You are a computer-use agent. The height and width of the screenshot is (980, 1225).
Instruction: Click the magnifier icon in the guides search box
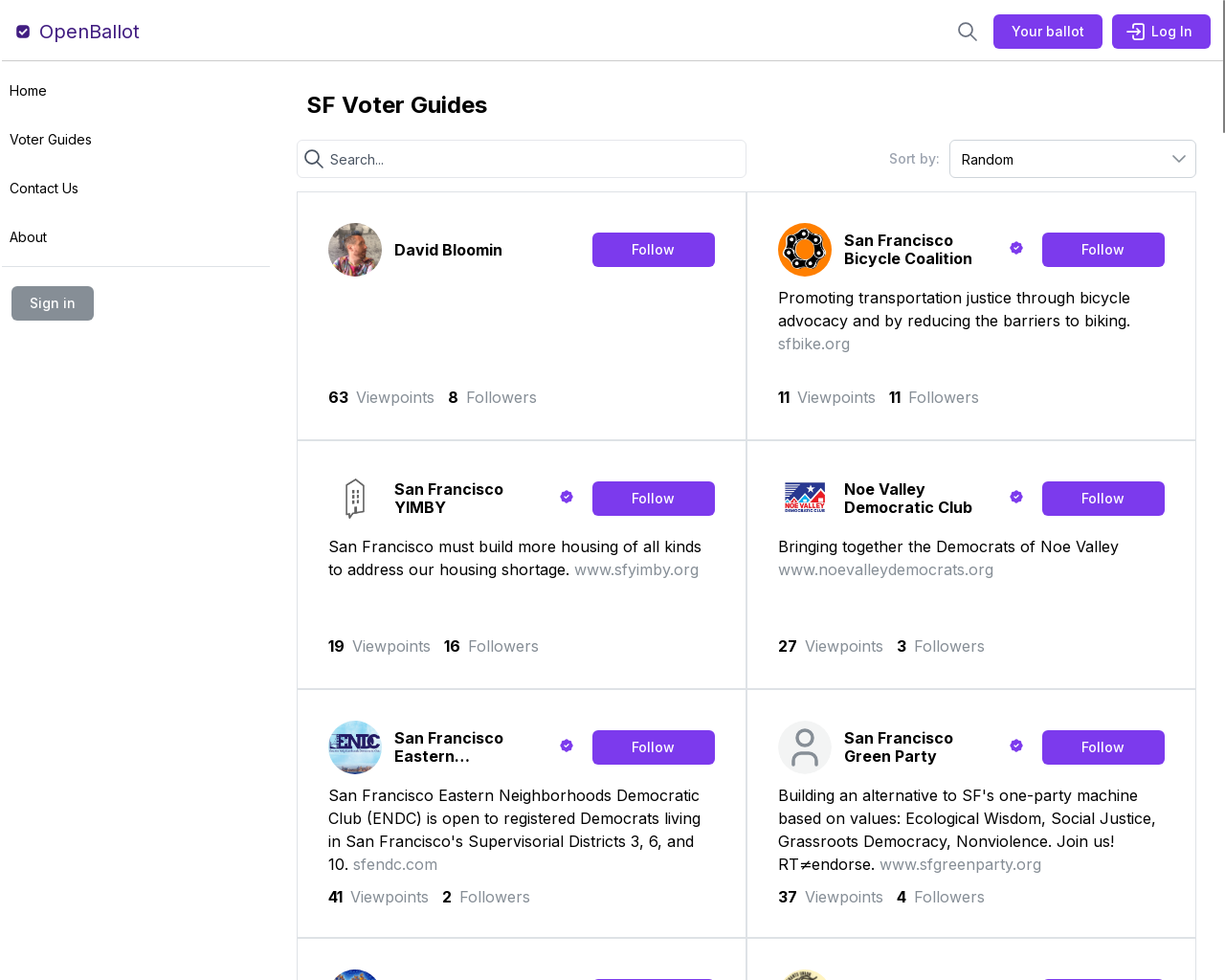314,159
